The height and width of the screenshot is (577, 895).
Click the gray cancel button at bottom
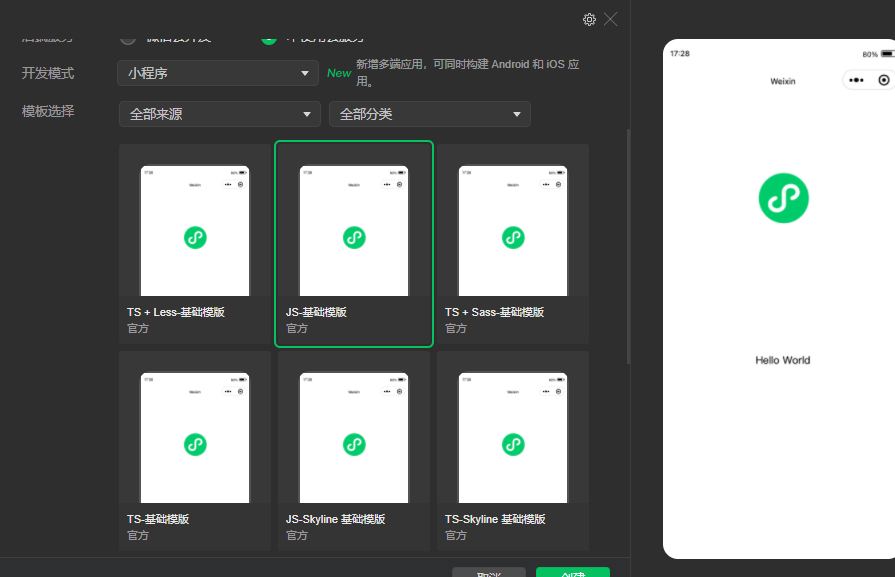(489, 572)
